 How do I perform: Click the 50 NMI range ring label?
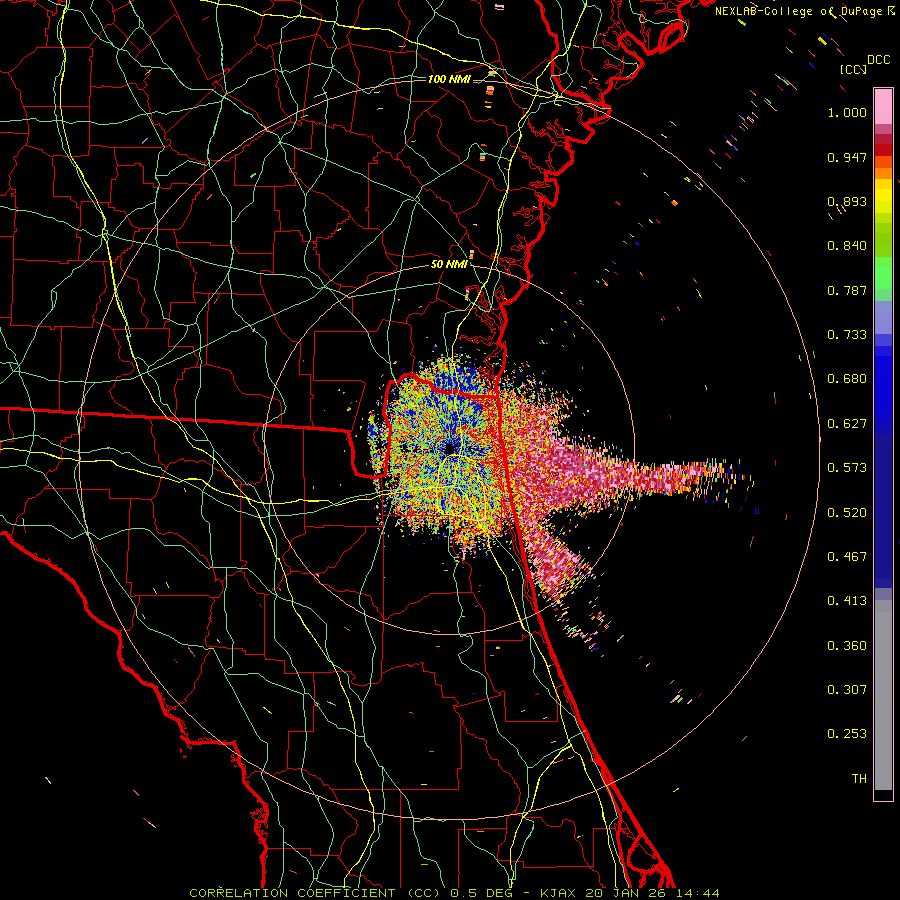449,265
